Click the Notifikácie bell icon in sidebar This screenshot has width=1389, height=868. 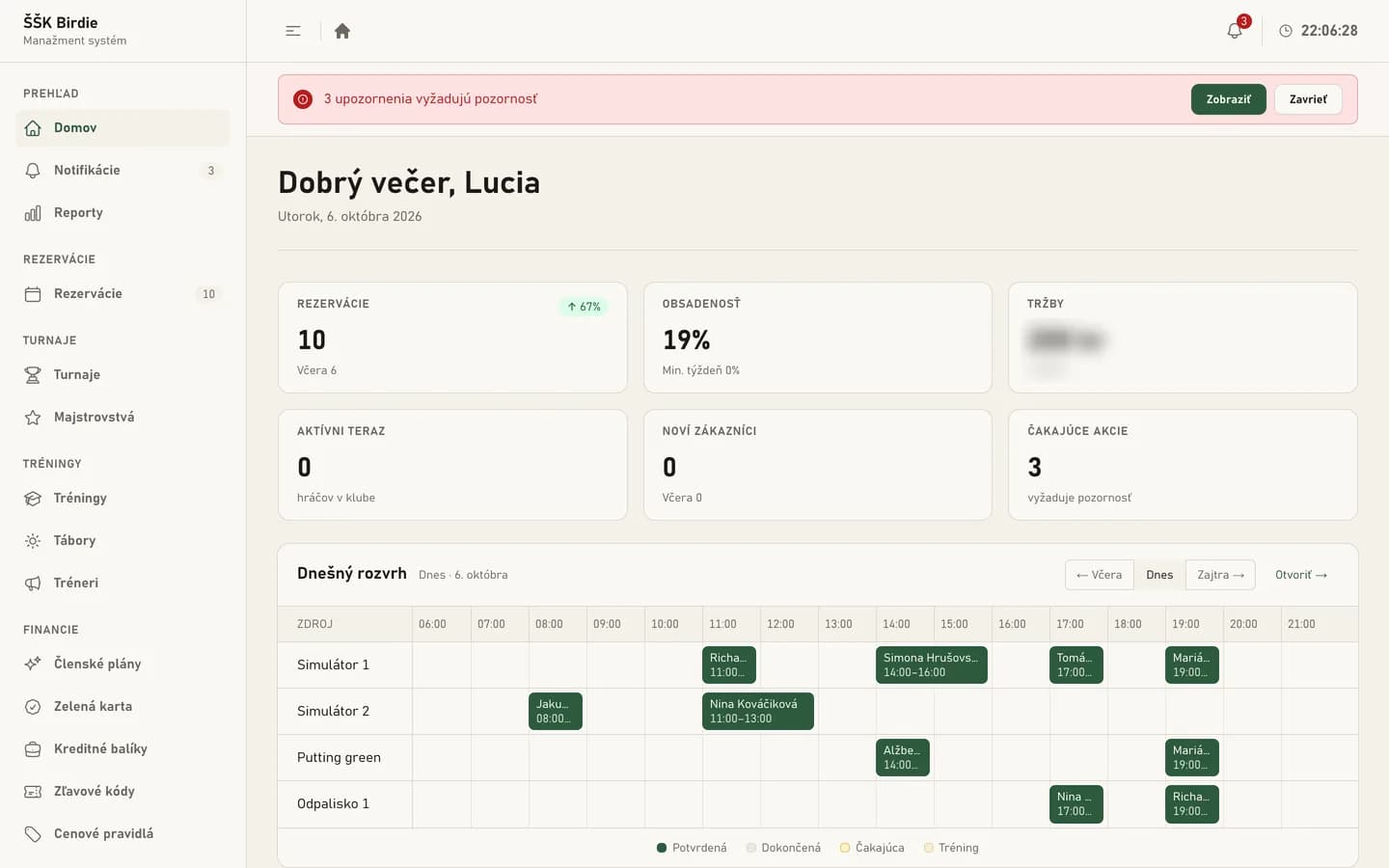pos(33,171)
